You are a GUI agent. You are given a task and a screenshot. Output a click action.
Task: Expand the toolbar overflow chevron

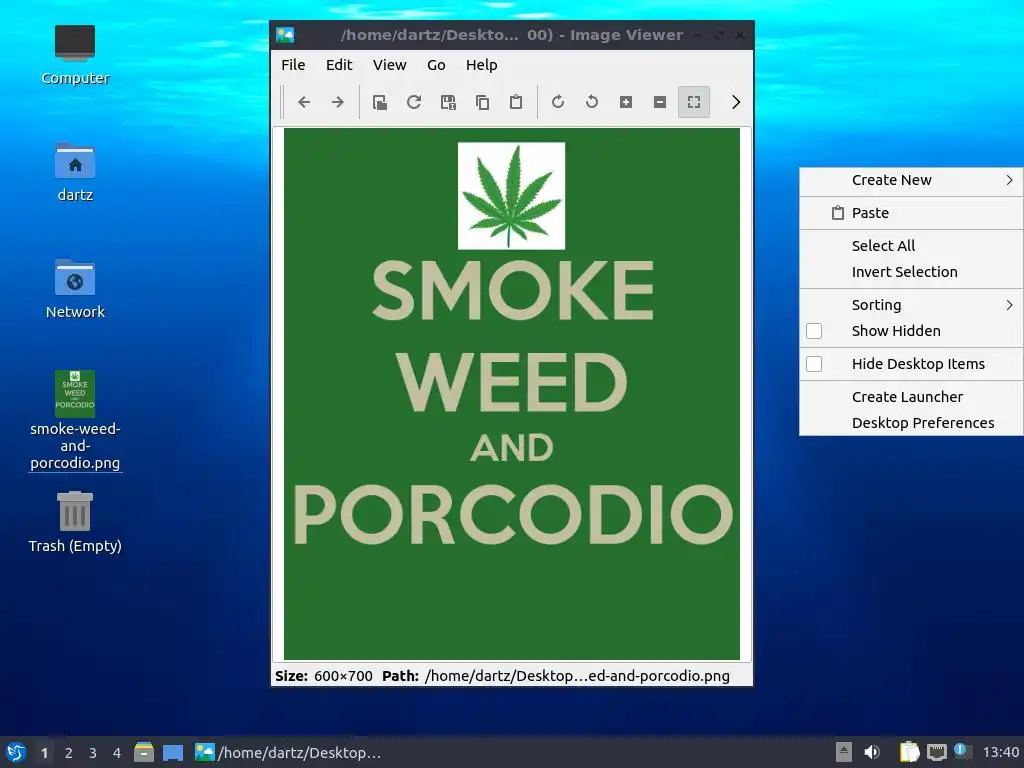click(736, 102)
